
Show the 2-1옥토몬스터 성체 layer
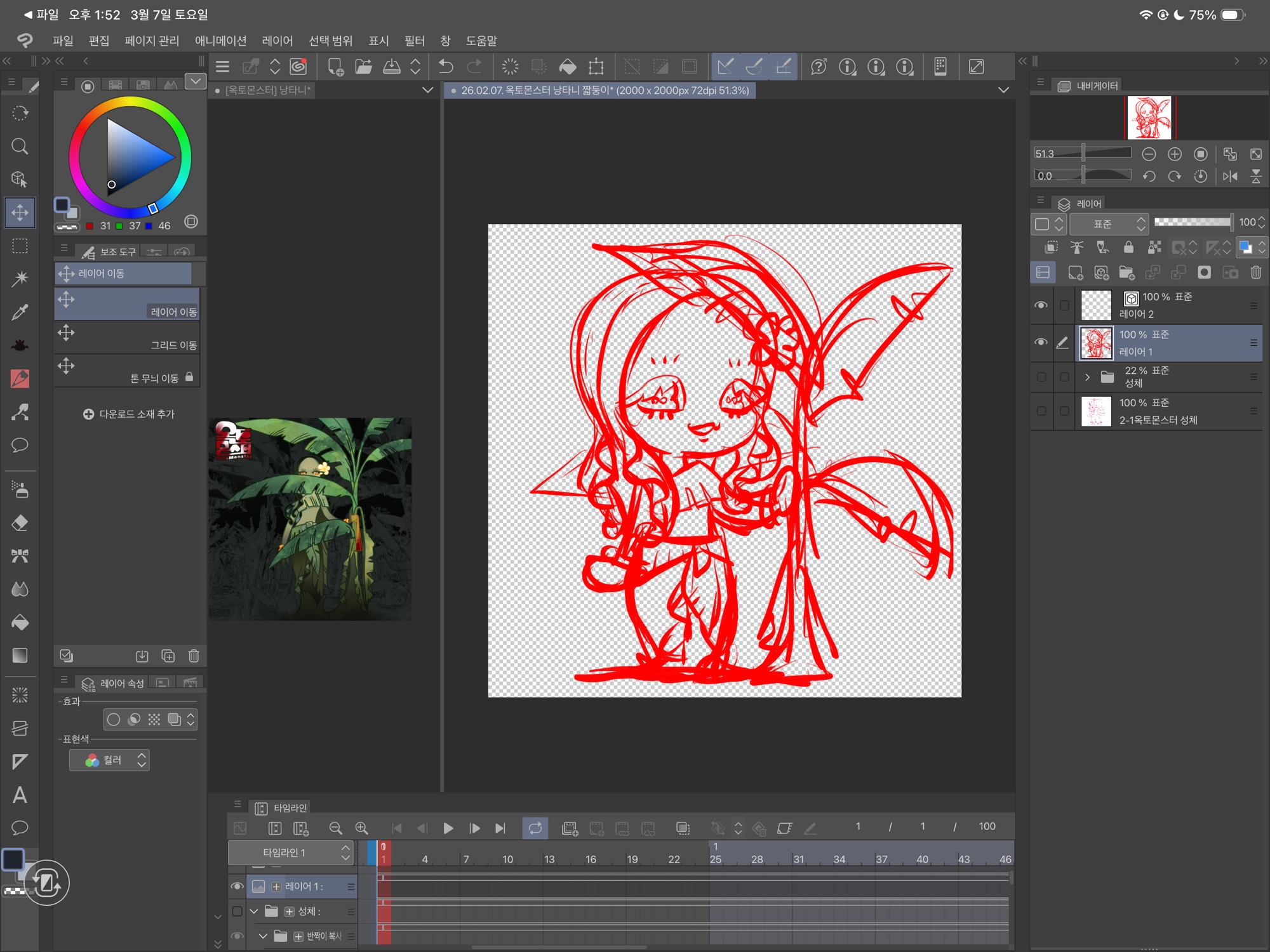click(1041, 411)
